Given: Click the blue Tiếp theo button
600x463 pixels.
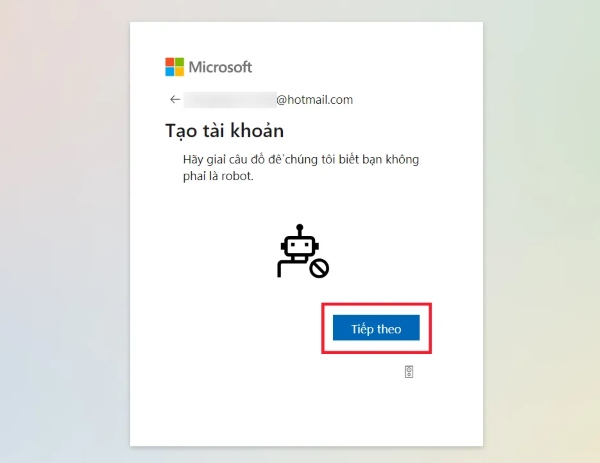Looking at the screenshot, I should tap(376, 328).
